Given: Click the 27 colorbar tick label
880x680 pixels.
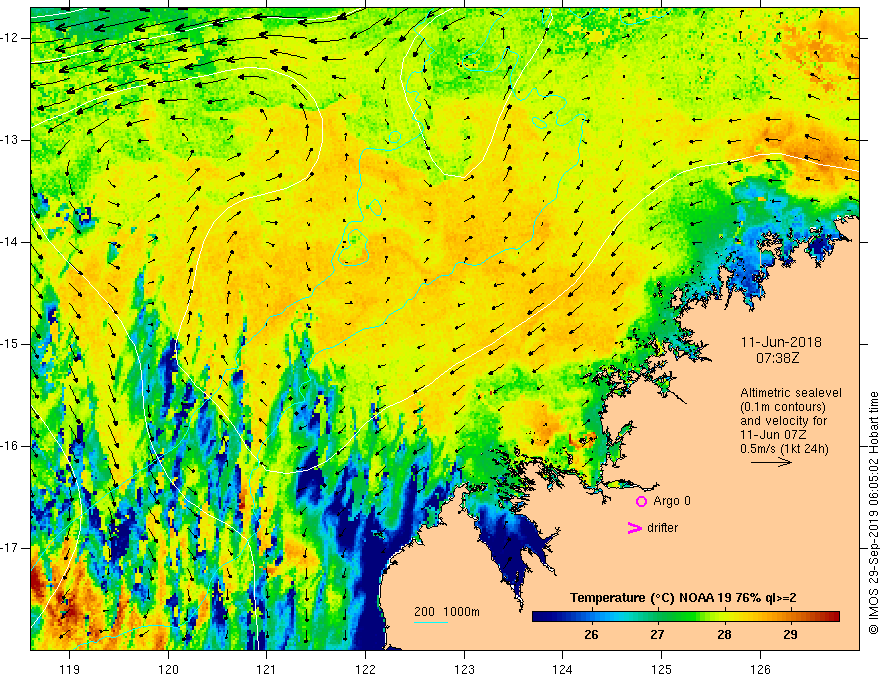Looking at the screenshot, I should pos(657,635).
